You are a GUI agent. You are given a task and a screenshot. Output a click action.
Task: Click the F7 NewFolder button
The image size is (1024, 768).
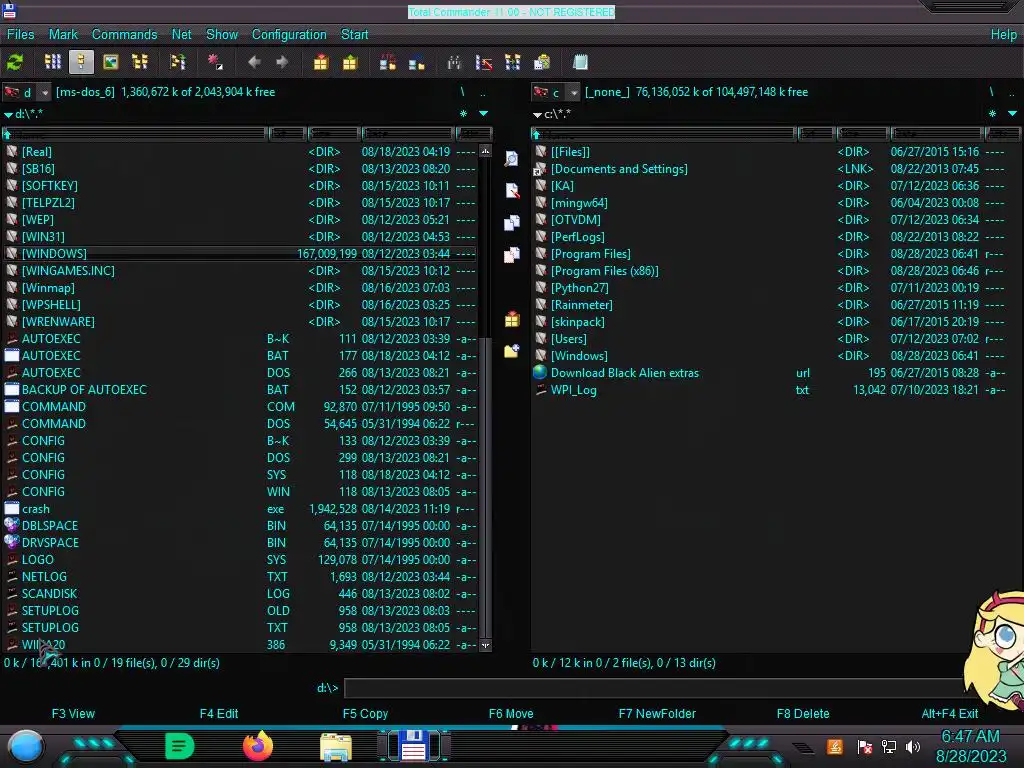coord(657,714)
